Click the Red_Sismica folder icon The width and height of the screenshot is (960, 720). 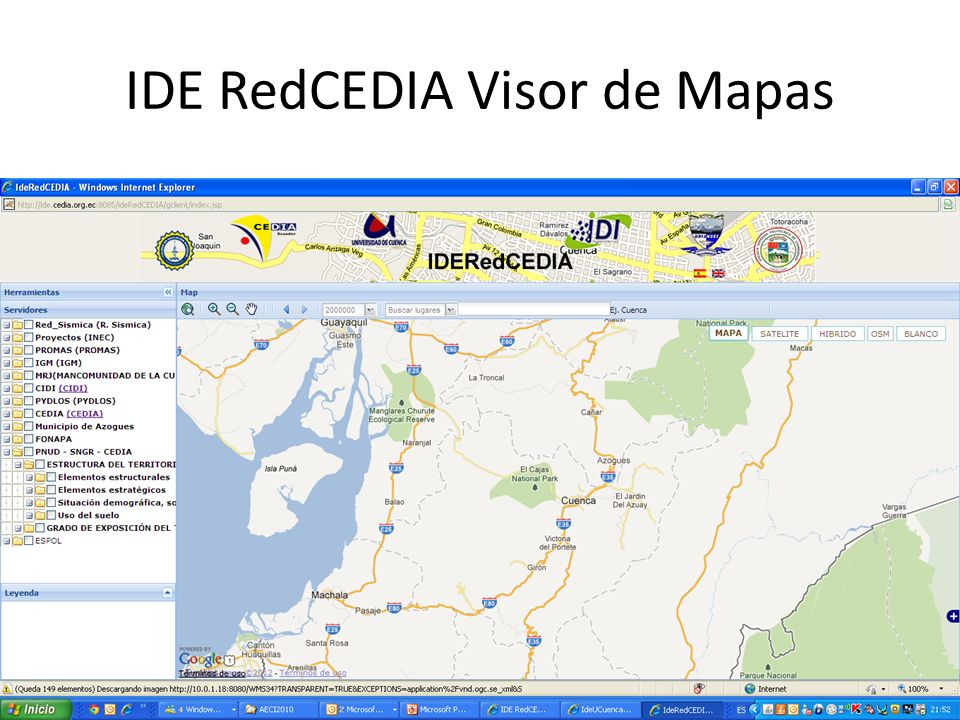(18, 325)
